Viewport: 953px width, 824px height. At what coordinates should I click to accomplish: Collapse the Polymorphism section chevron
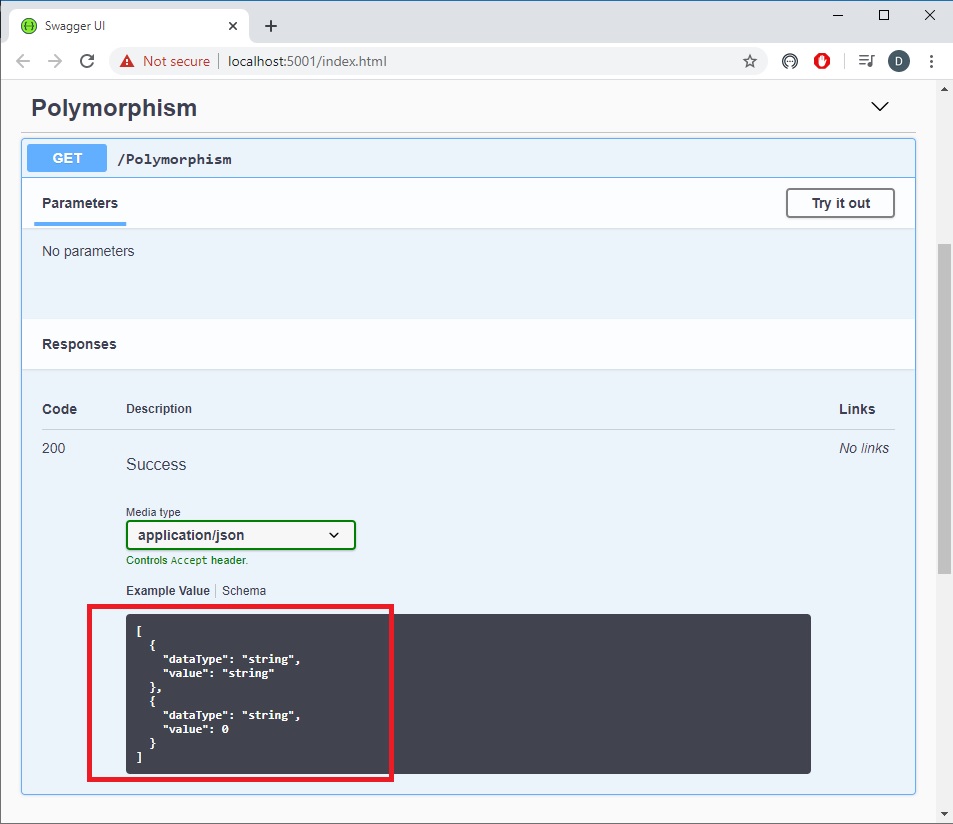(x=880, y=107)
